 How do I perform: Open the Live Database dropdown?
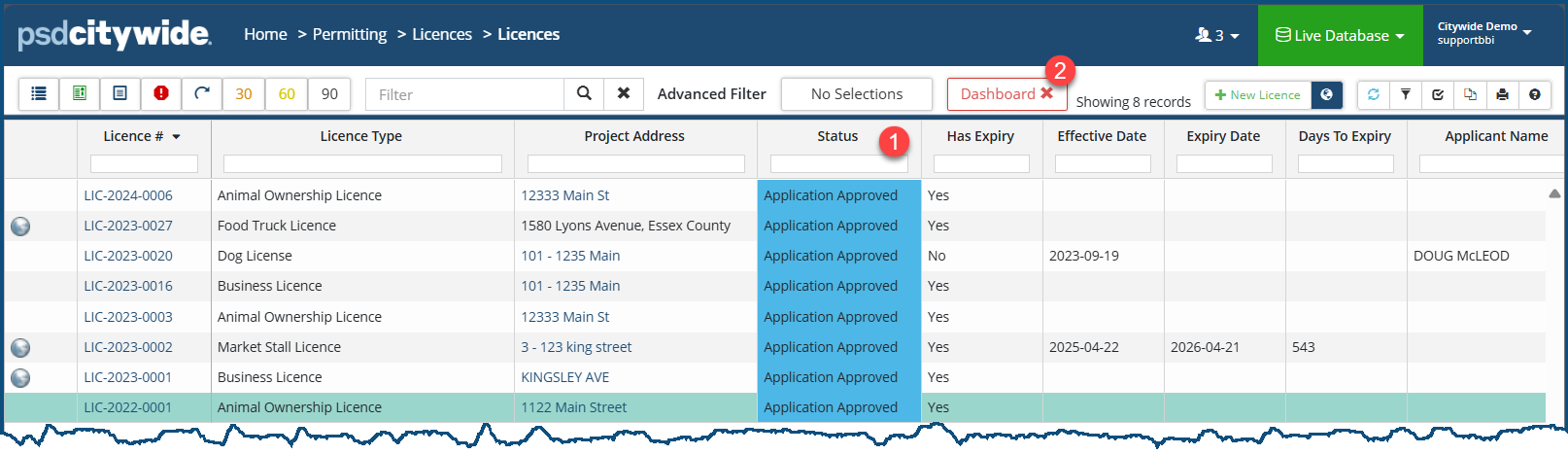click(1340, 36)
